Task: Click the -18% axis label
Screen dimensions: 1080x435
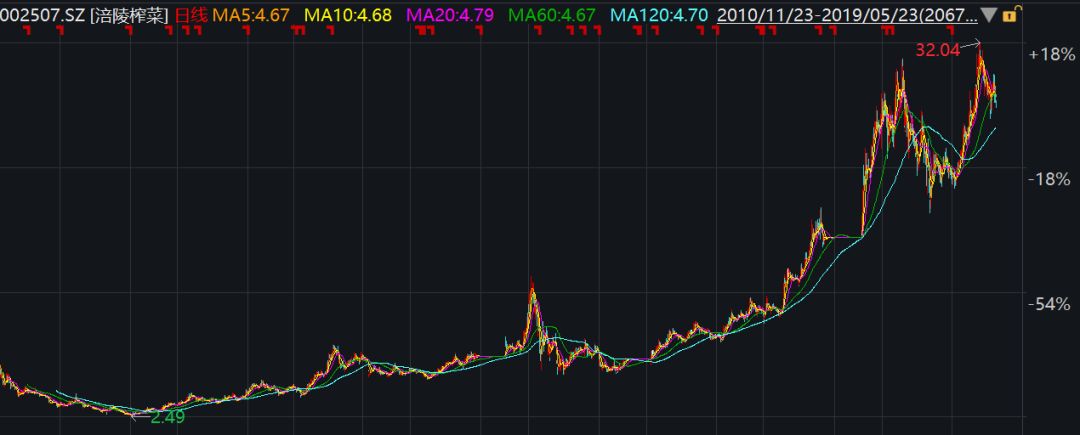Action: pos(1050,179)
